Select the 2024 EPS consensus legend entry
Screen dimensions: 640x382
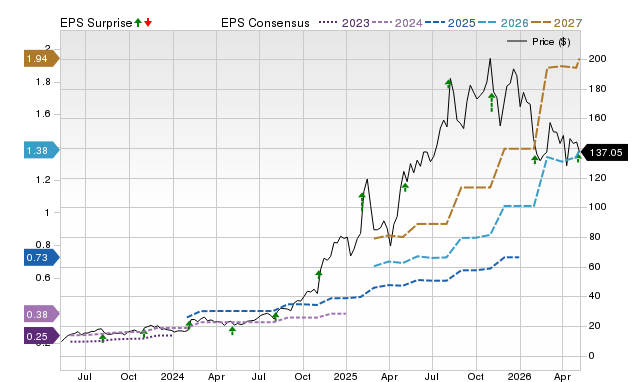click(397, 23)
